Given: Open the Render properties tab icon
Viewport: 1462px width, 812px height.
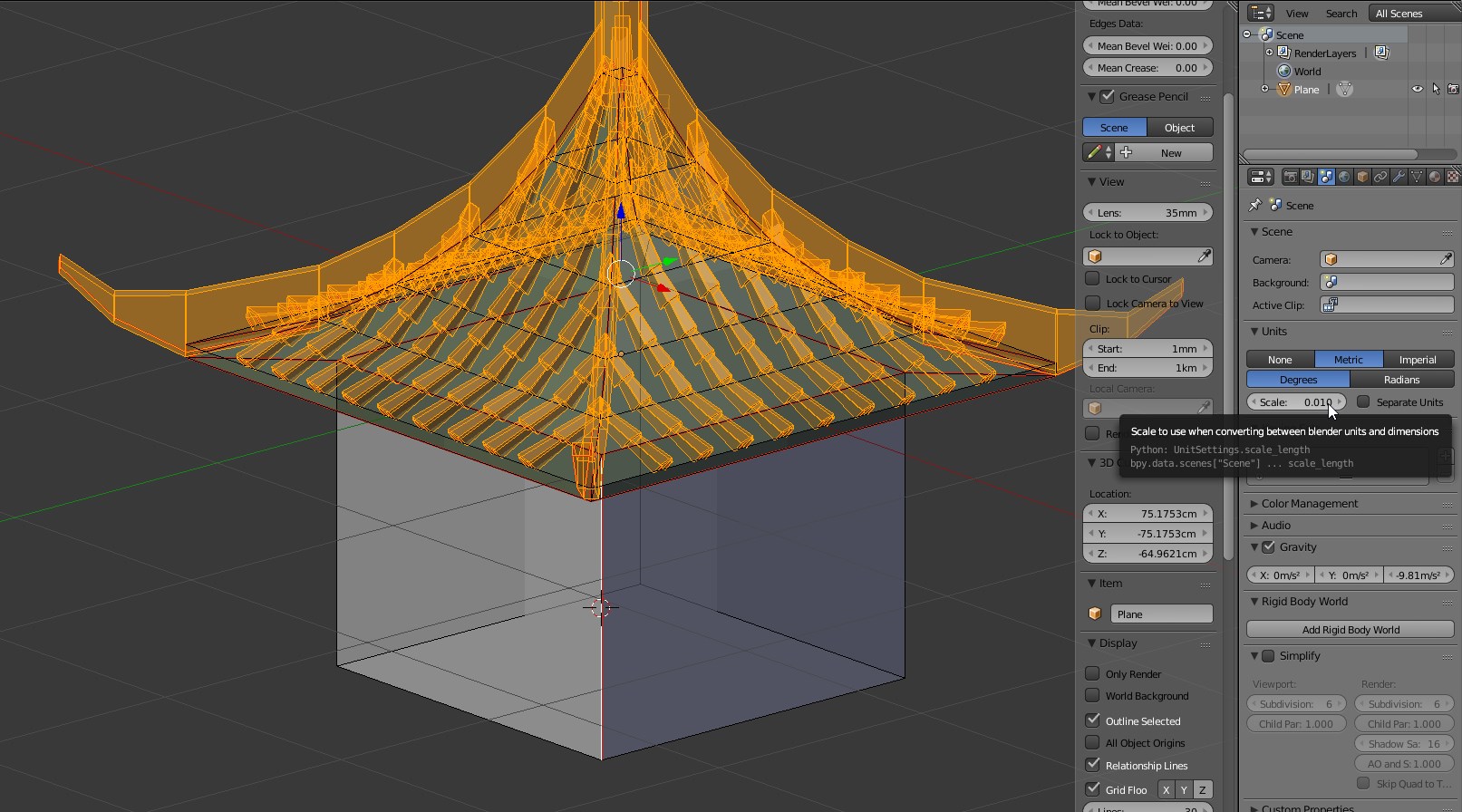Looking at the screenshot, I should (x=1290, y=177).
